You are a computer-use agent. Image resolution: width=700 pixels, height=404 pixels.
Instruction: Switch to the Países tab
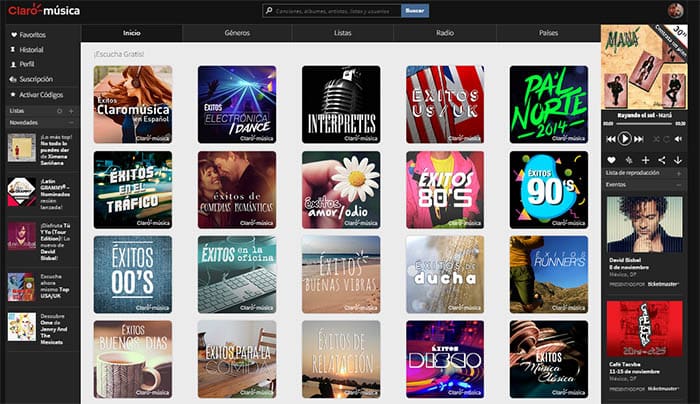coord(548,33)
